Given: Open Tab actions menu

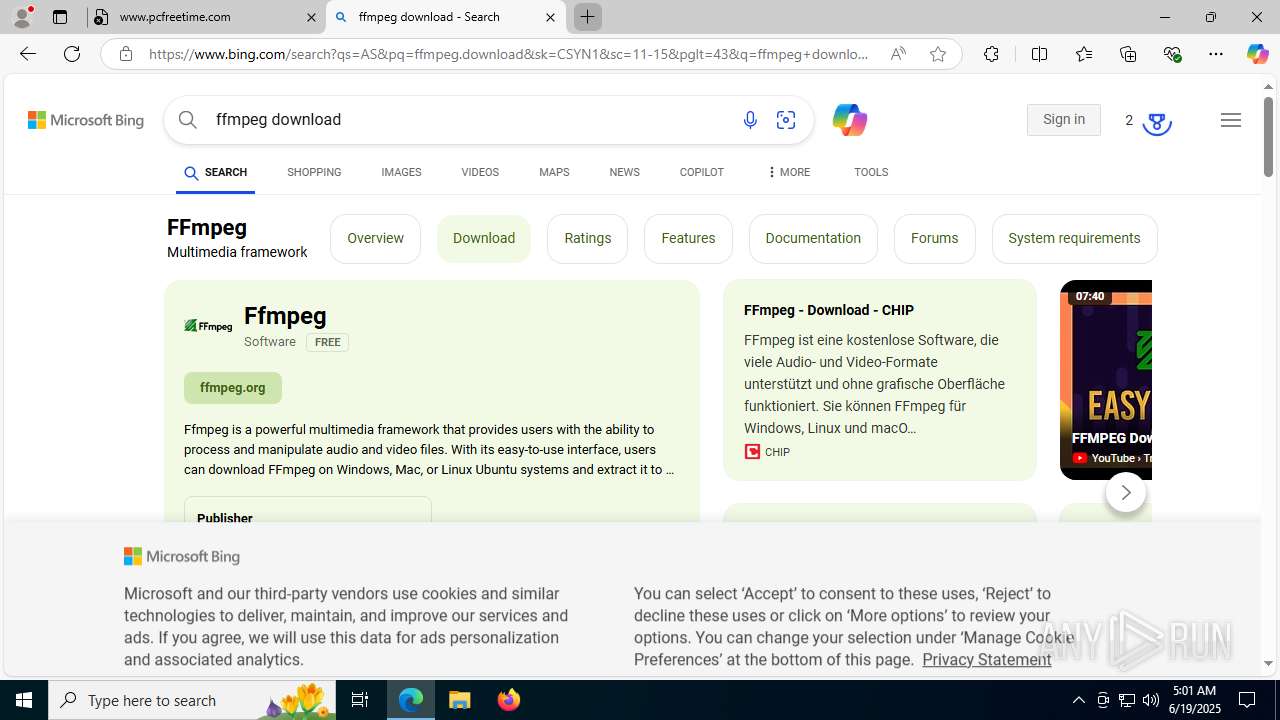Looking at the screenshot, I should click(x=60, y=17).
